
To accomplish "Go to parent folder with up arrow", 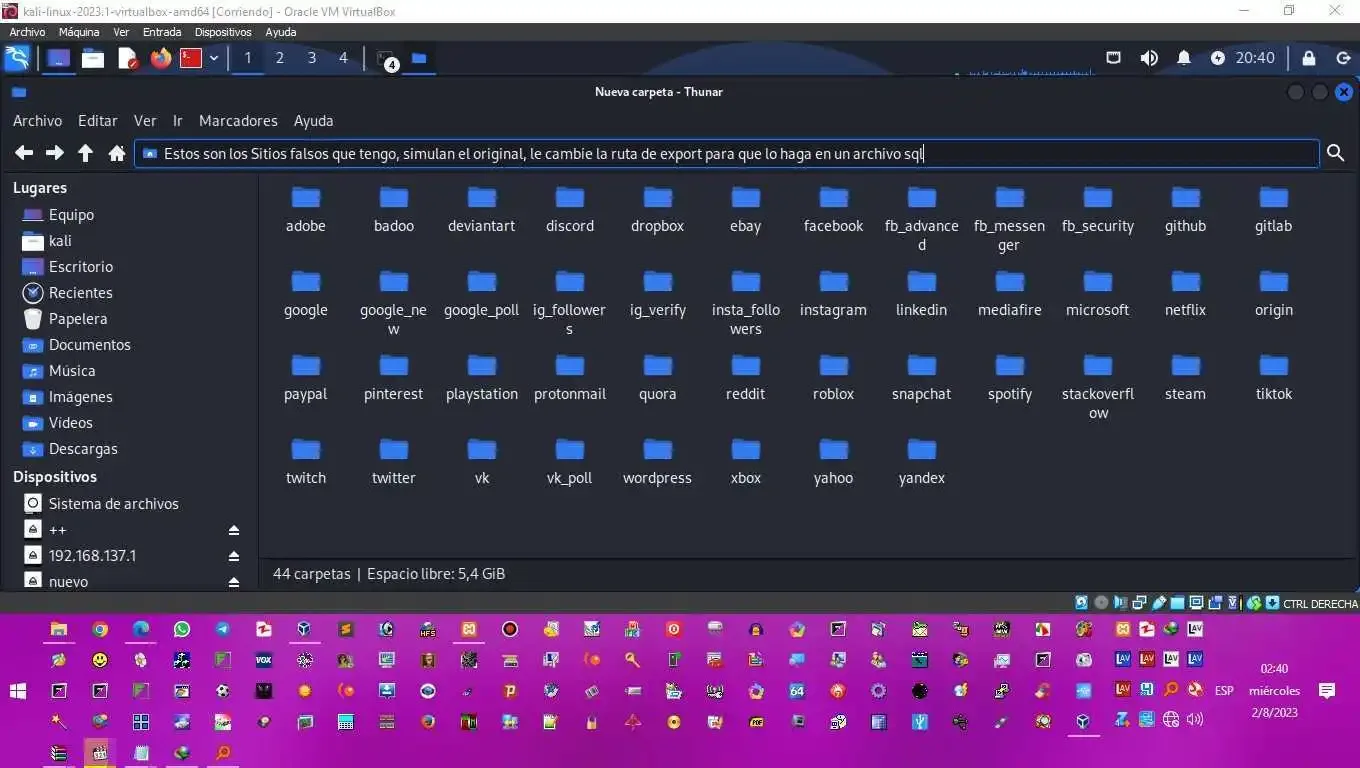I will tap(86, 153).
